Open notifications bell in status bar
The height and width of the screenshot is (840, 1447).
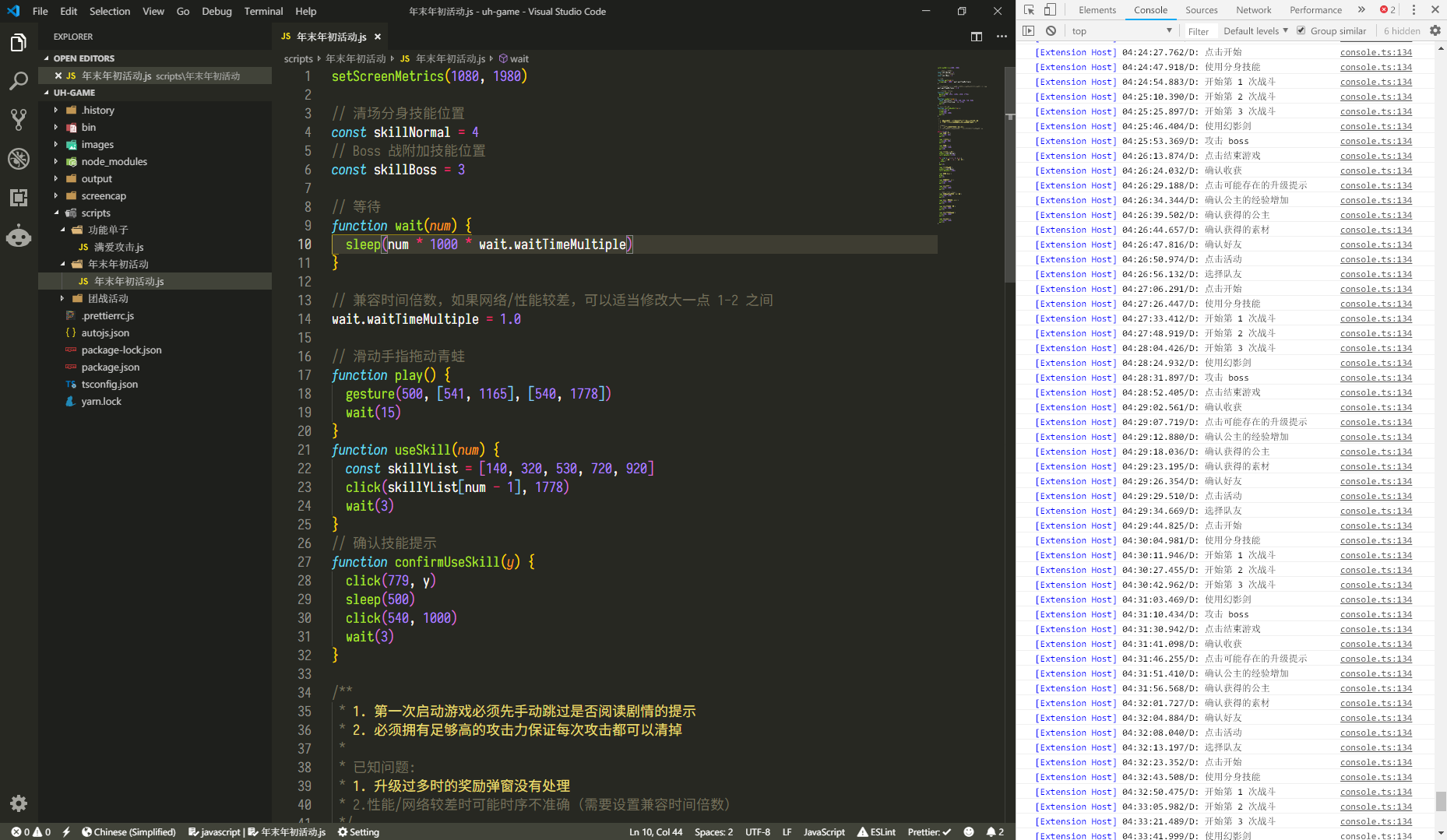coord(995,831)
